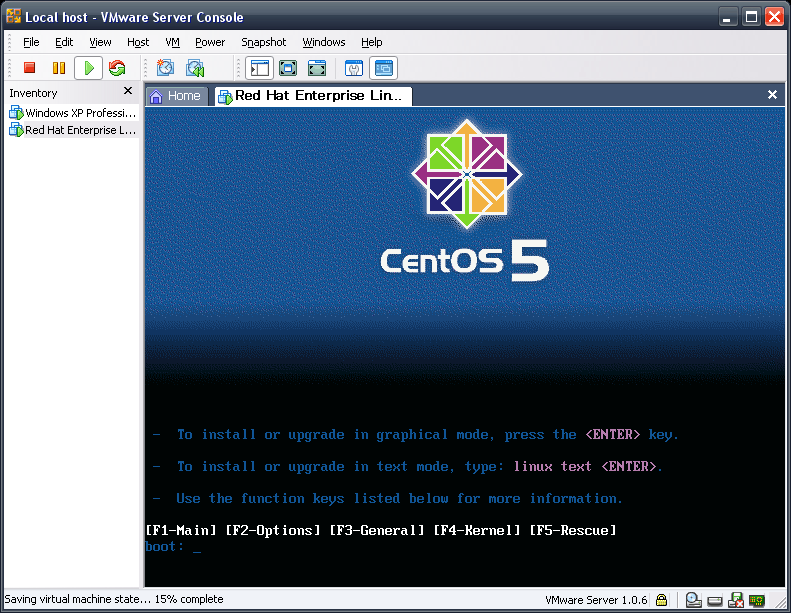Click the [F5-Rescue] text in console
This screenshot has height=613, width=791.
point(573,530)
